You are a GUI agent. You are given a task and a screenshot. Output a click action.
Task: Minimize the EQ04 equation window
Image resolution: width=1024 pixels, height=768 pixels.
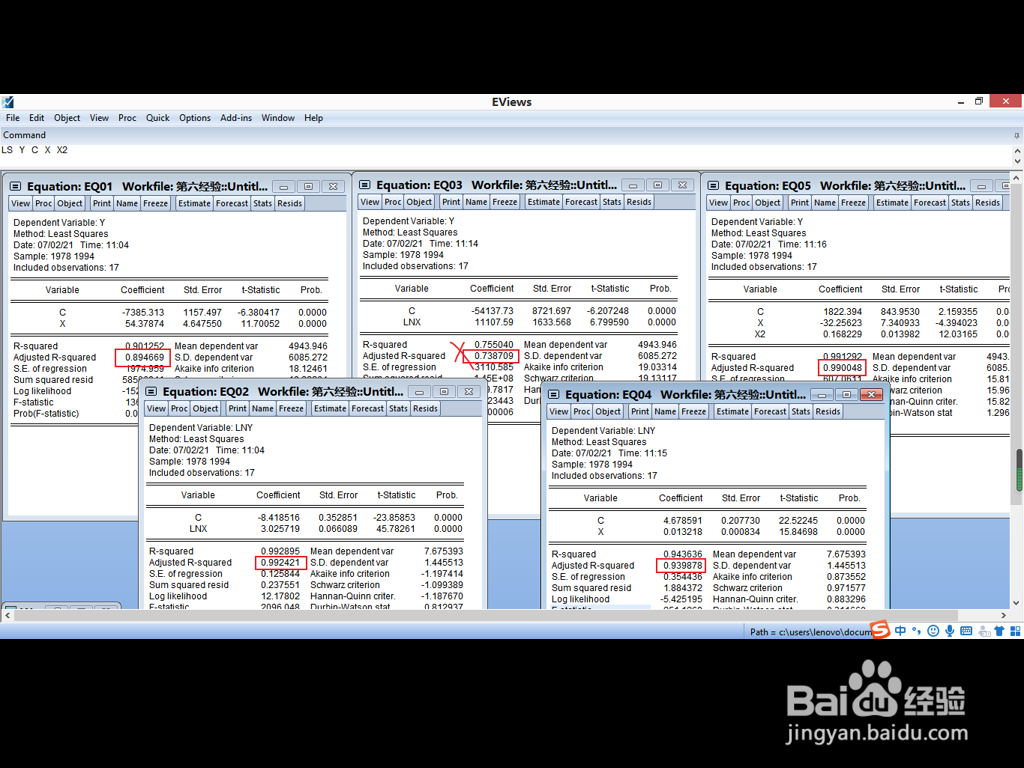click(822, 395)
